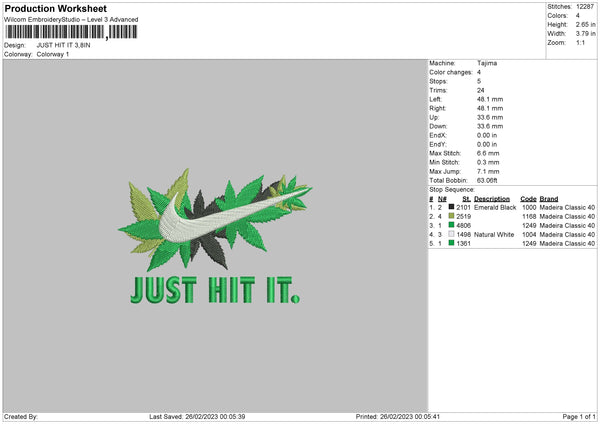Click the 'N#' column header
The image size is (600, 424).
pos(442,199)
